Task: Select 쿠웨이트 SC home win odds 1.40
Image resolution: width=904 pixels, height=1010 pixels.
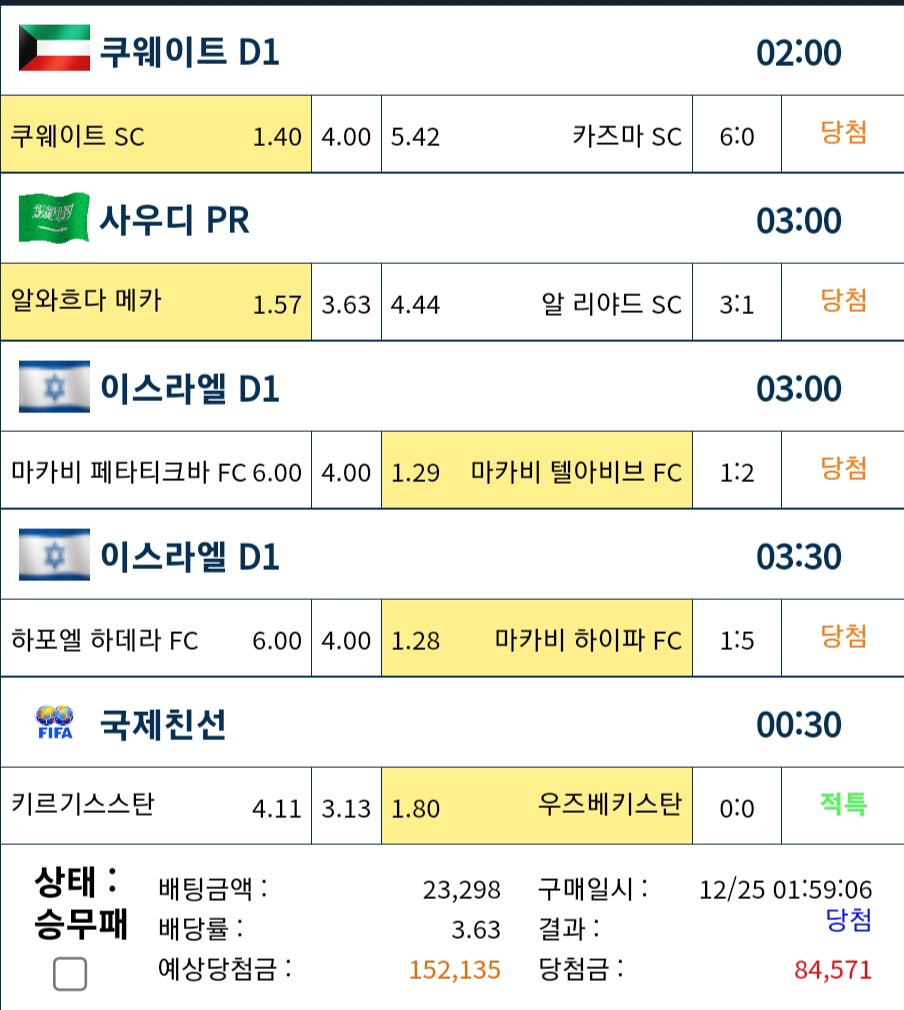Action: 156,134
